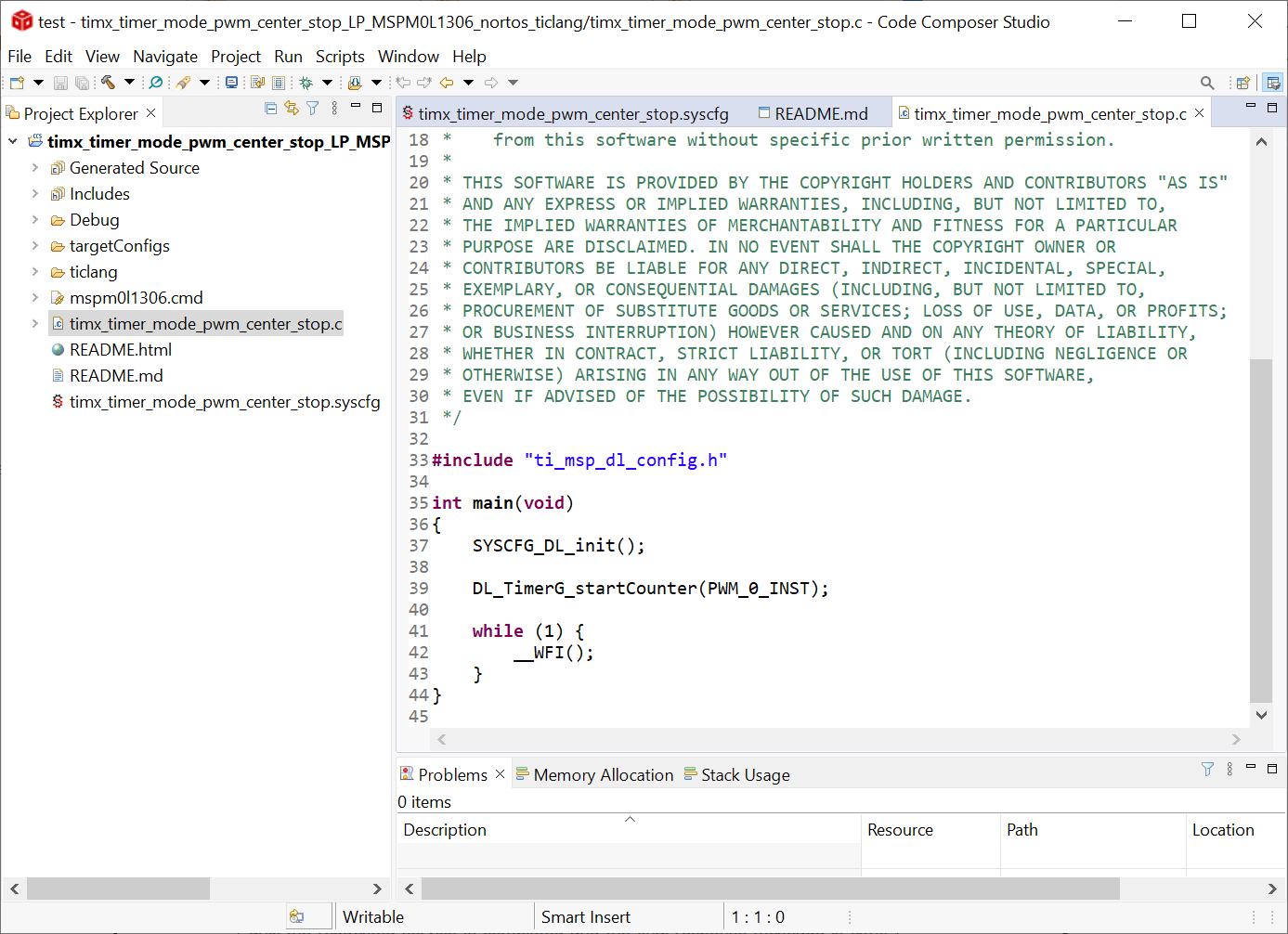Click the Open Perspective icon
The height and width of the screenshot is (934, 1288).
(x=1242, y=83)
